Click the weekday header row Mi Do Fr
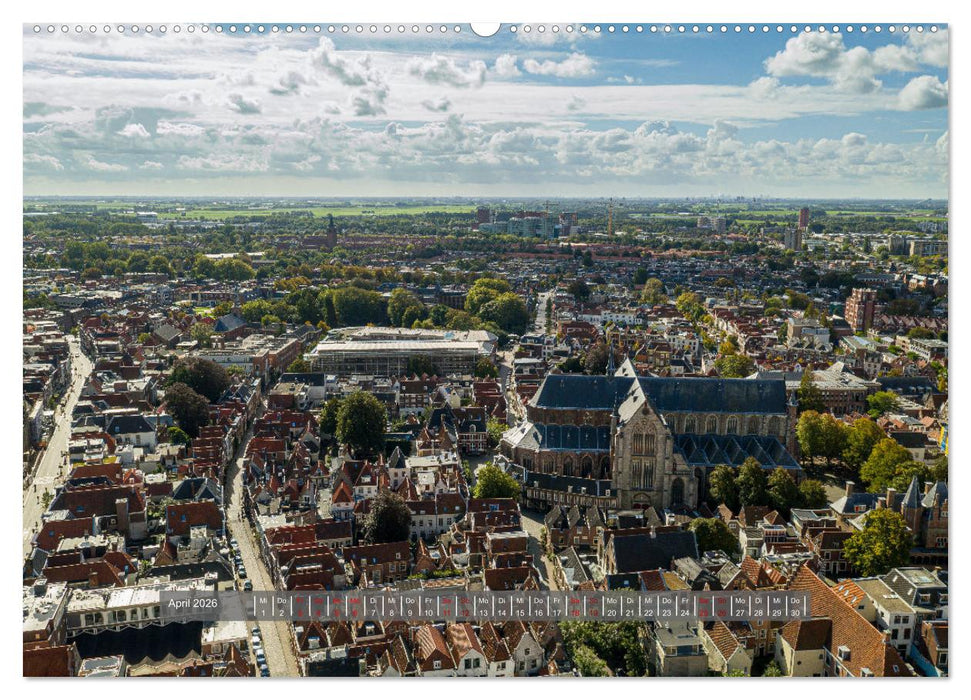The height and width of the screenshot is (700, 971). pos(280,600)
